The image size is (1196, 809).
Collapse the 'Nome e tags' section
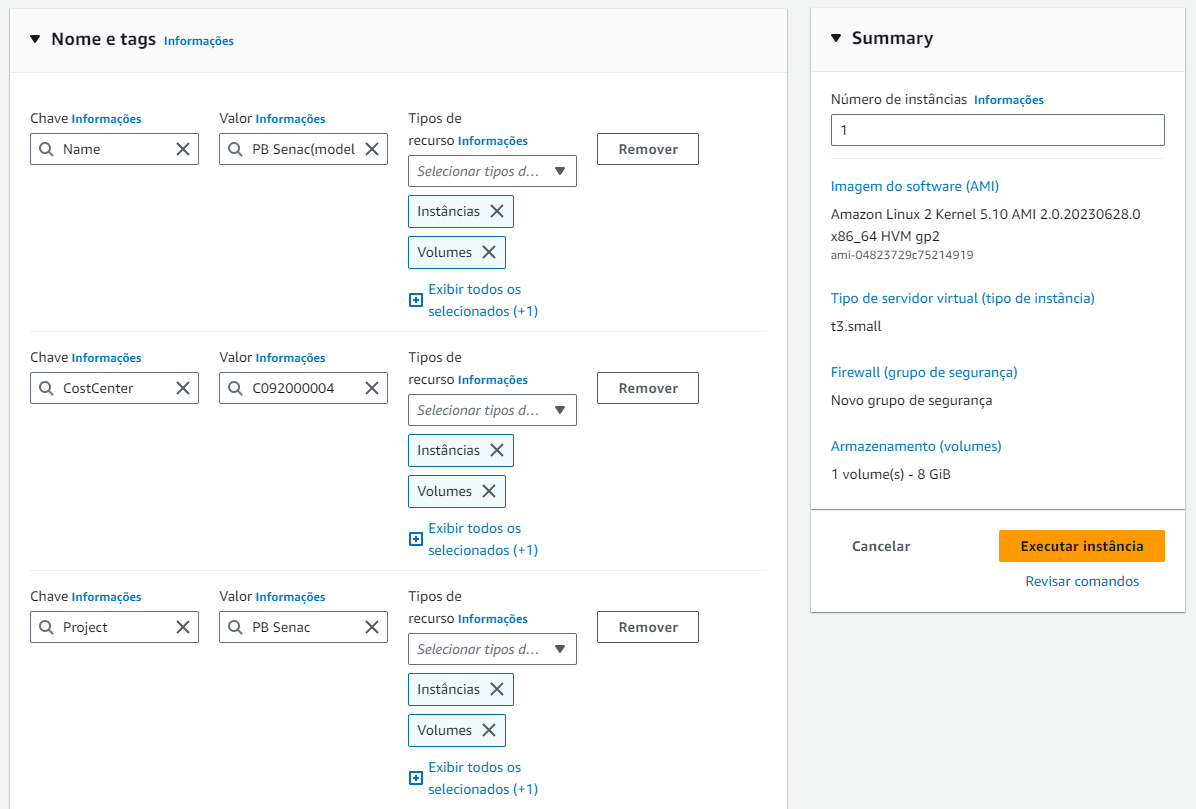coord(35,40)
